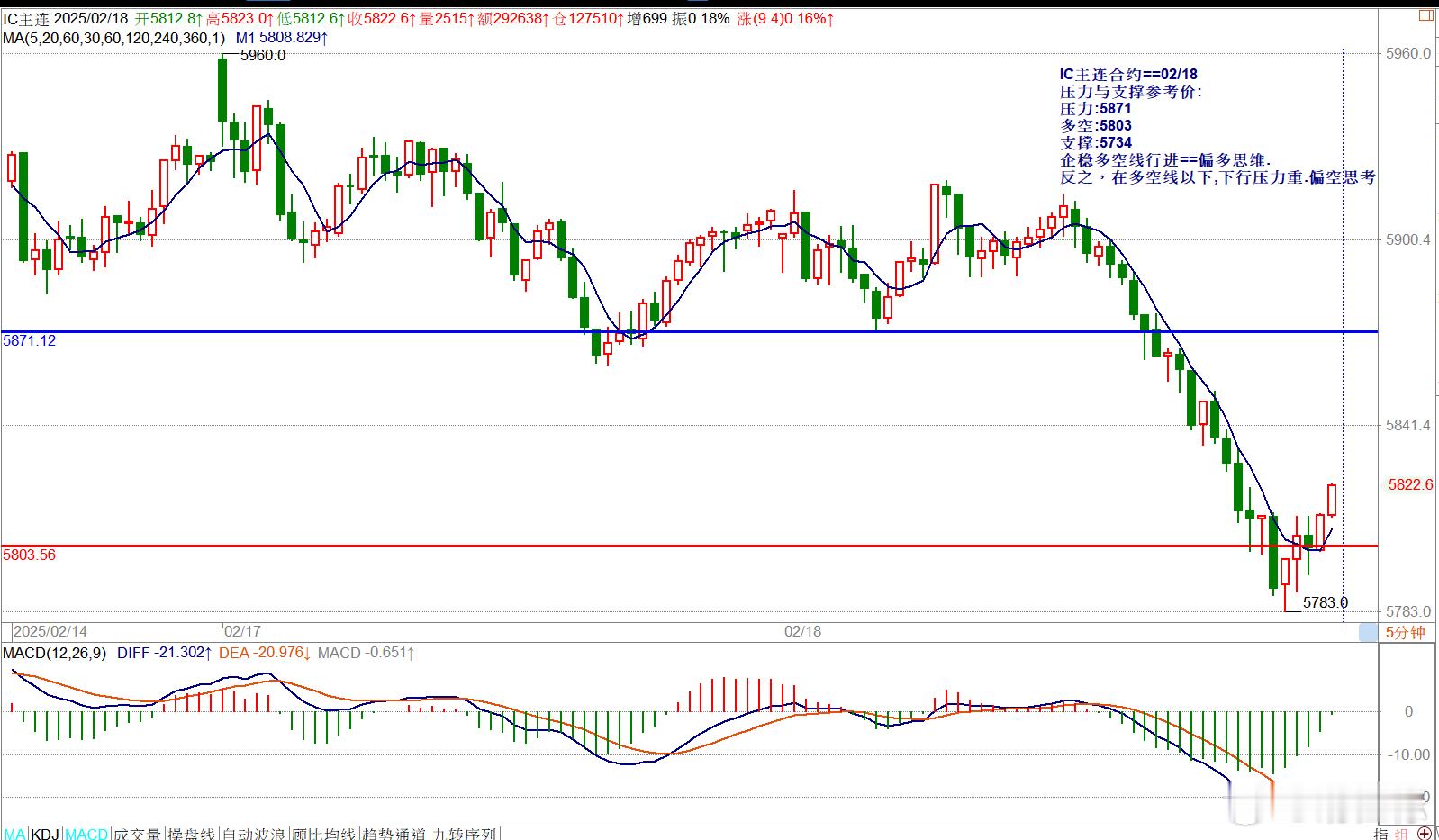Select the MACD indicator tab
The width and height of the screenshot is (1439, 840).
pyautogui.click(x=86, y=834)
